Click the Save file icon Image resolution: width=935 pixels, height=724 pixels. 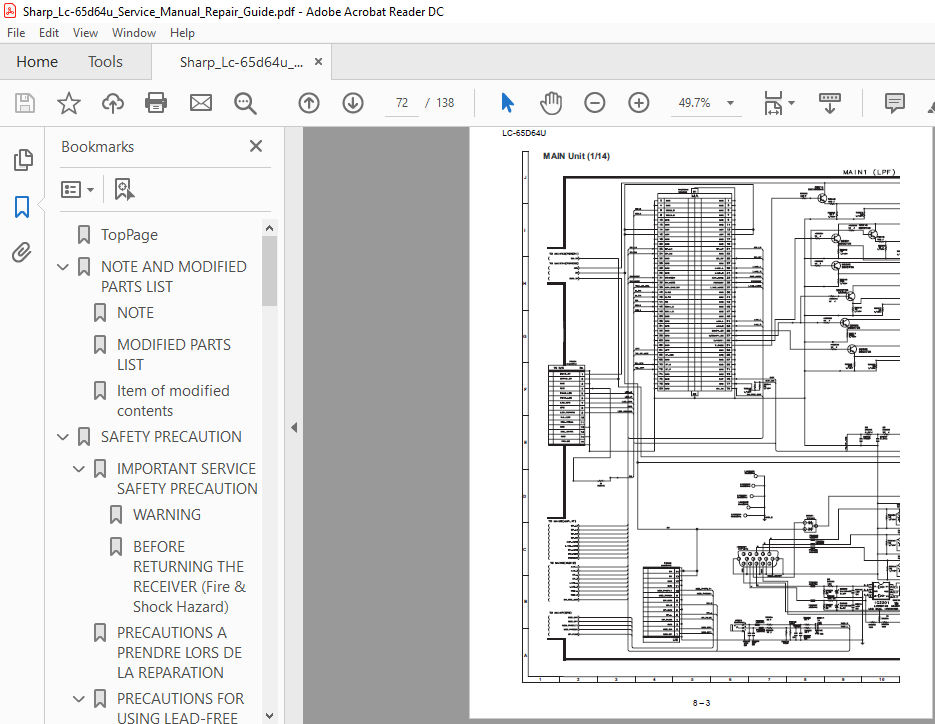pyautogui.click(x=24, y=103)
